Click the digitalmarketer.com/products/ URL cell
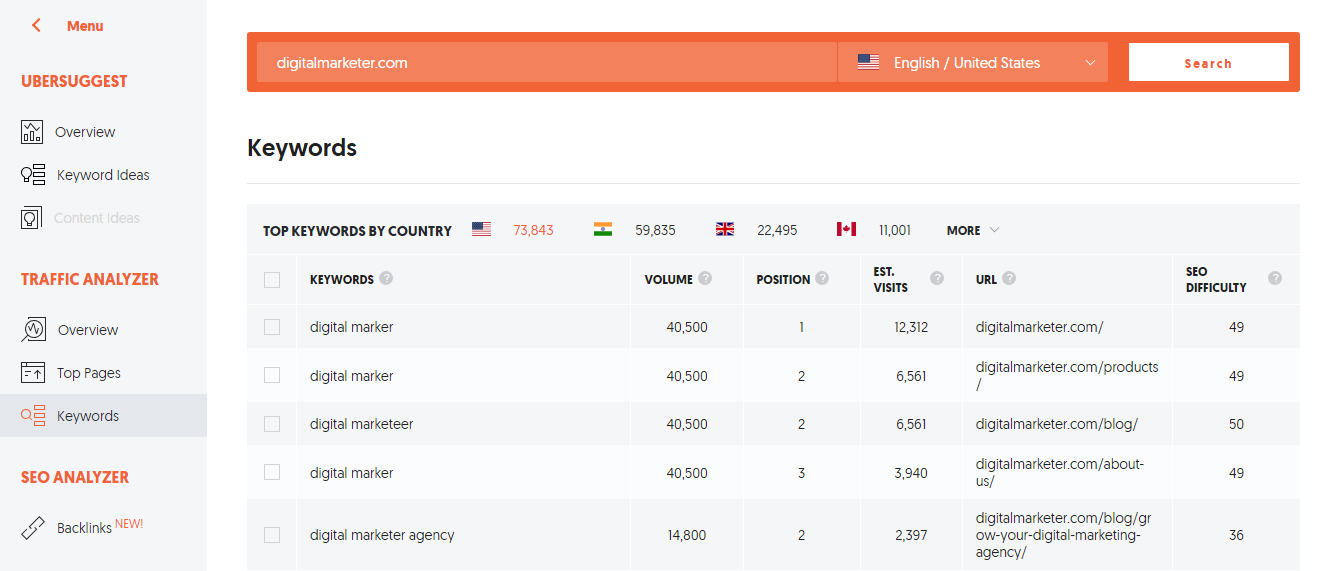This screenshot has height=571, width=1323. 1067,375
